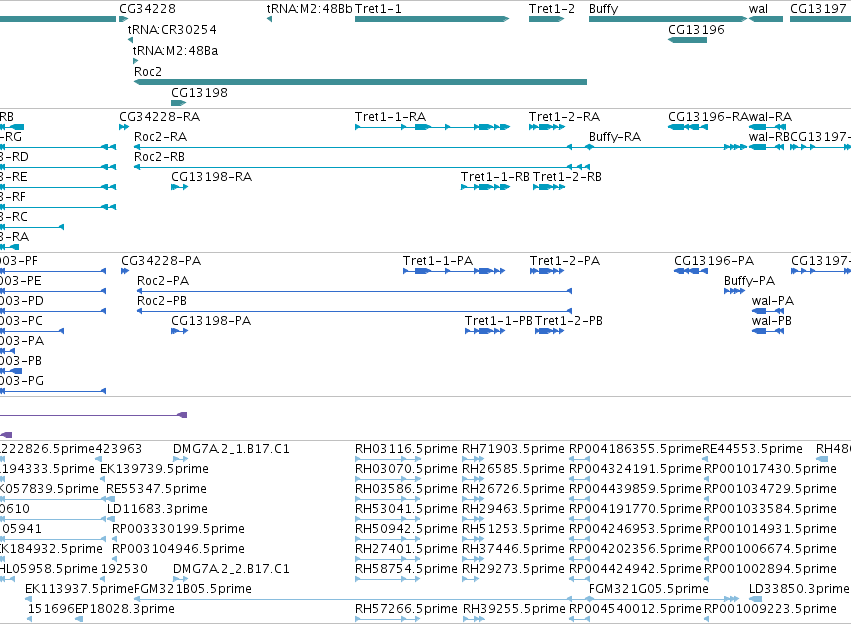This screenshot has height=624, width=851.
Task: Select LD33850.3prime EST label
Action: coord(799,589)
